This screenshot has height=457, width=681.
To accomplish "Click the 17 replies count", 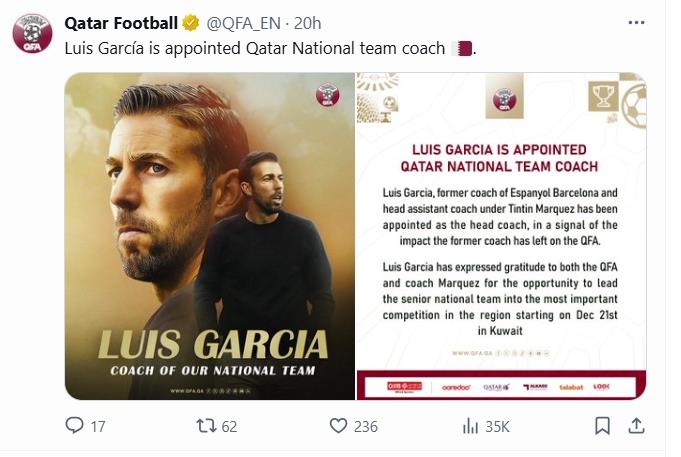I will click(98, 427).
